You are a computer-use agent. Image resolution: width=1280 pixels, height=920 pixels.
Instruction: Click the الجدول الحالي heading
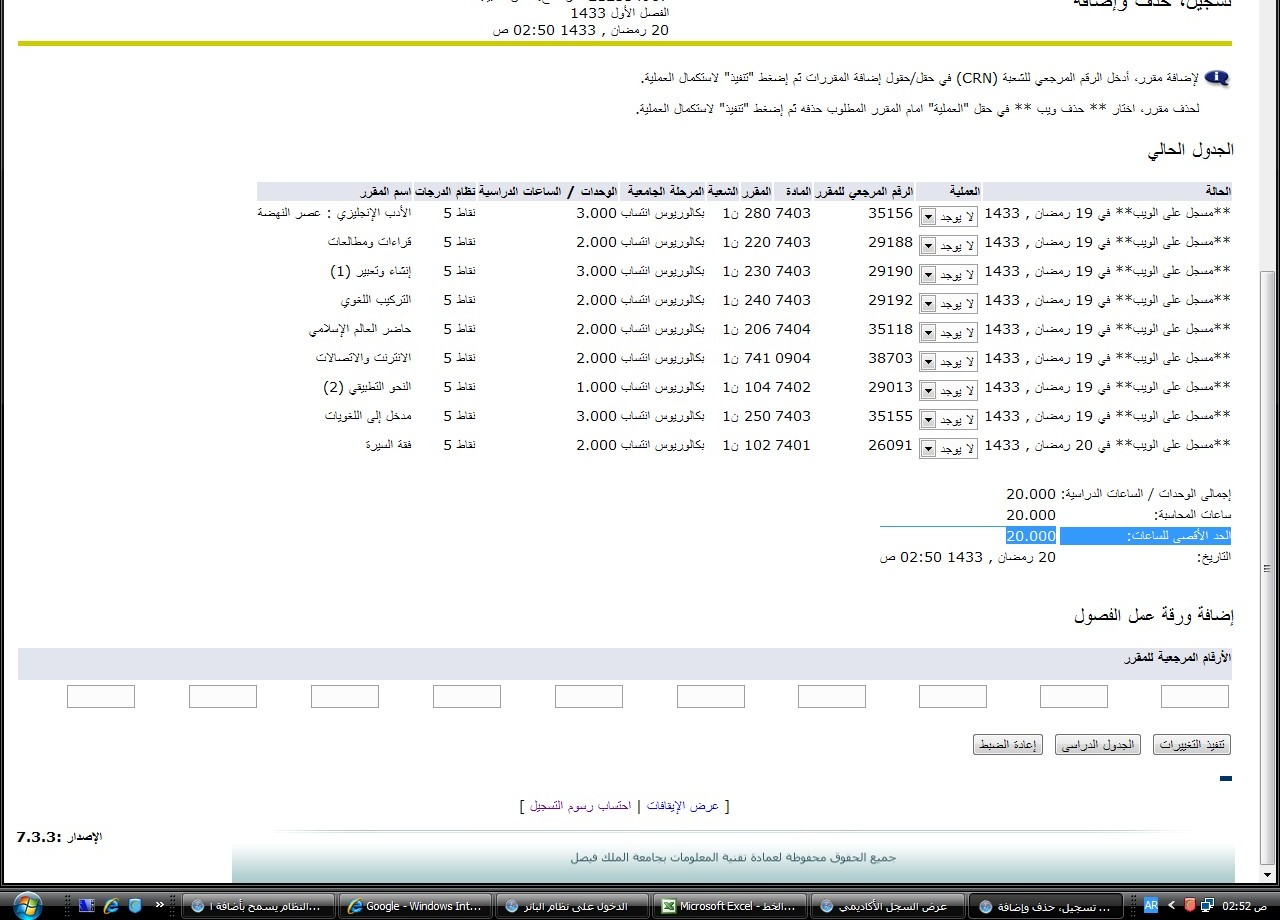click(1191, 150)
